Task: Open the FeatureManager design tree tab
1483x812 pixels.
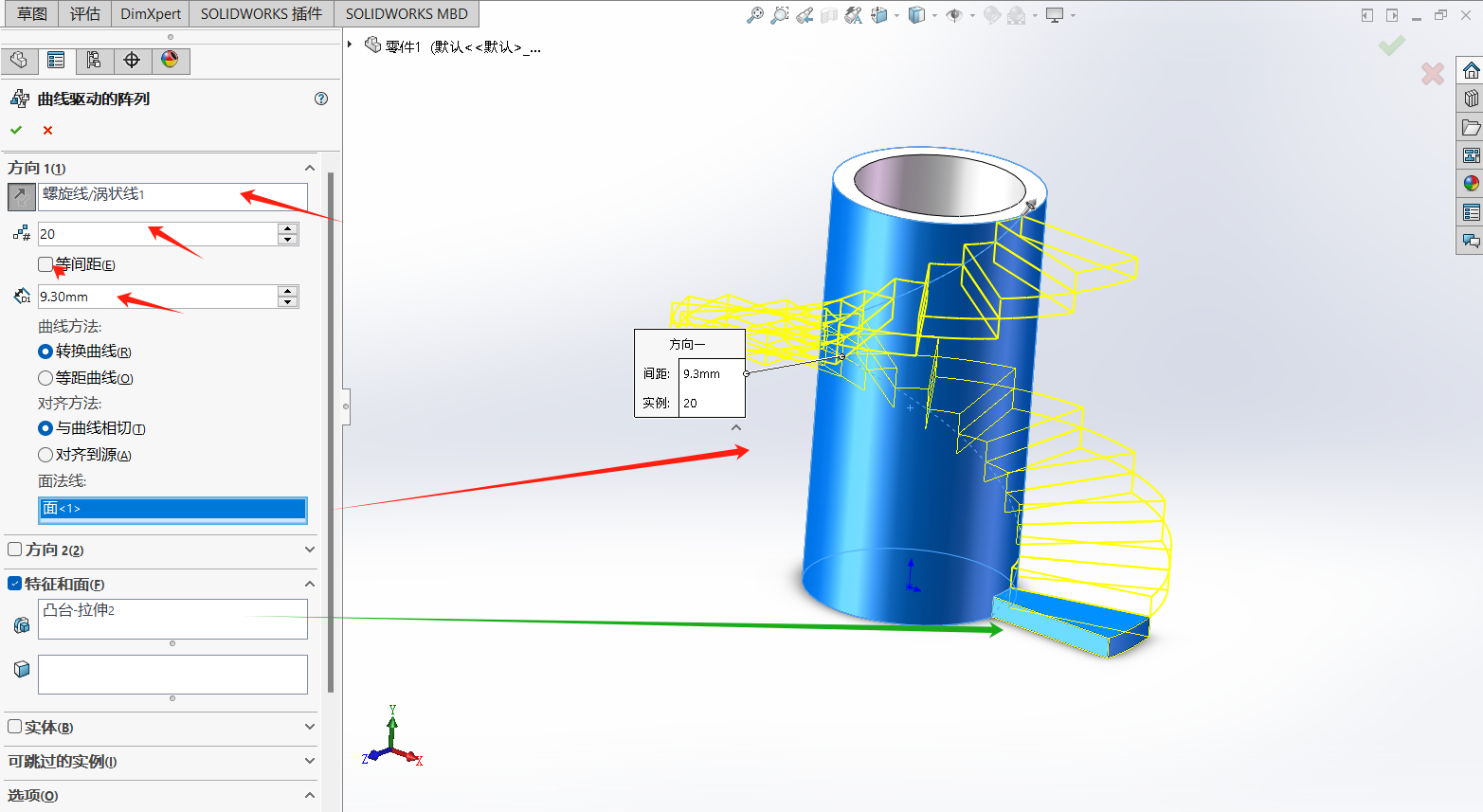Action: tap(19, 61)
